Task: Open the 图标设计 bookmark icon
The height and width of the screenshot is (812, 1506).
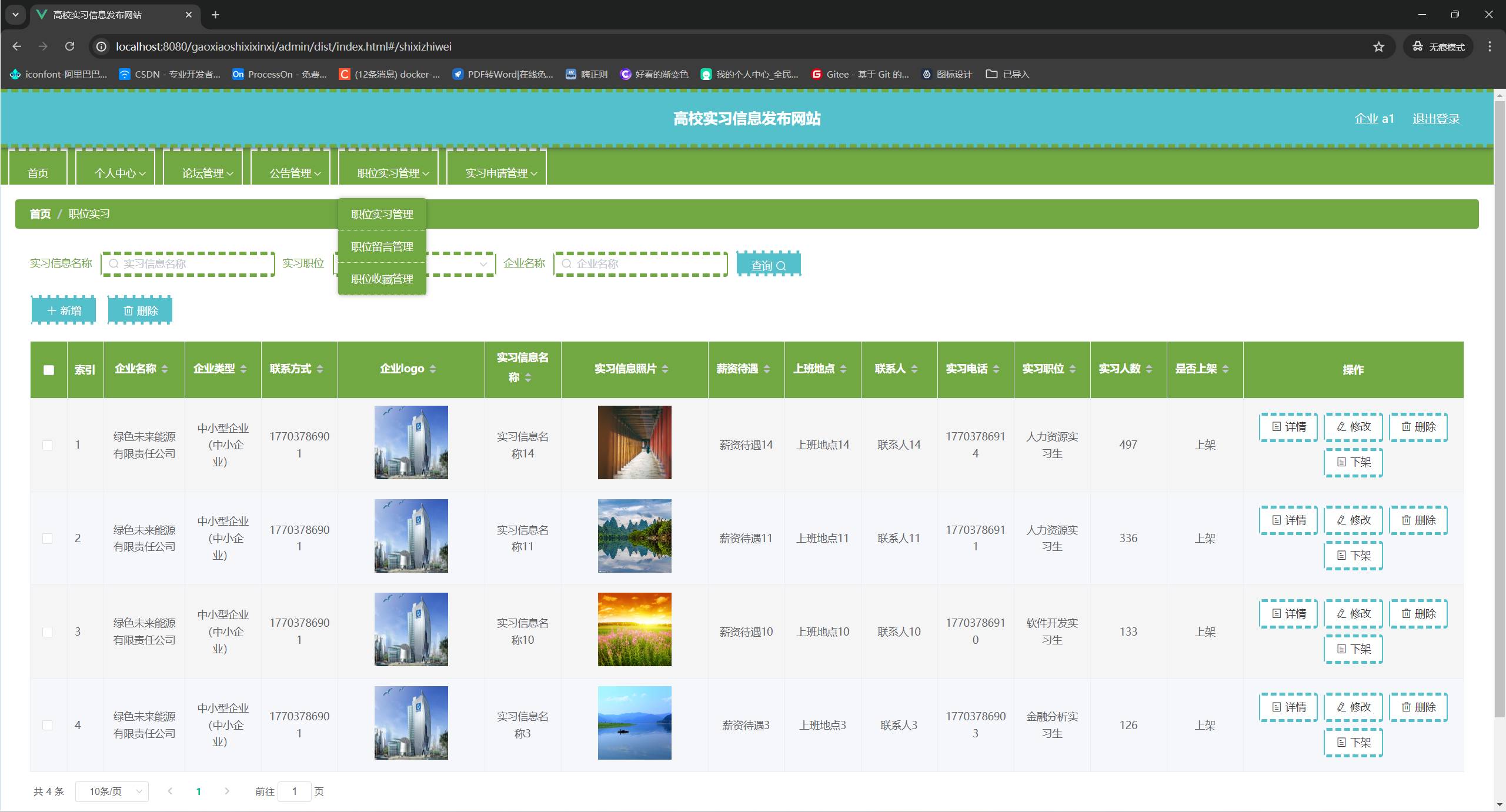Action: coord(927,74)
